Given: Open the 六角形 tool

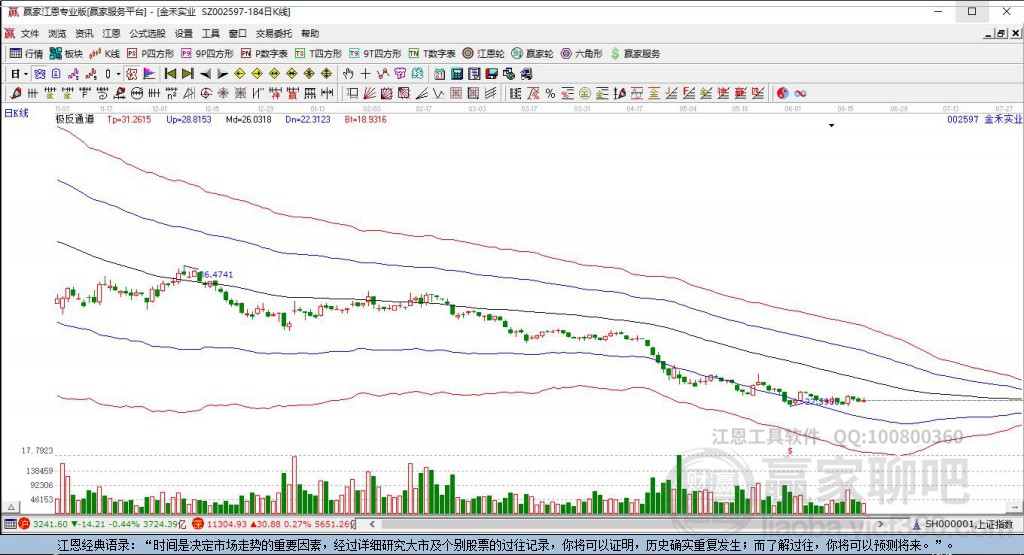Looking at the screenshot, I should click(582, 54).
